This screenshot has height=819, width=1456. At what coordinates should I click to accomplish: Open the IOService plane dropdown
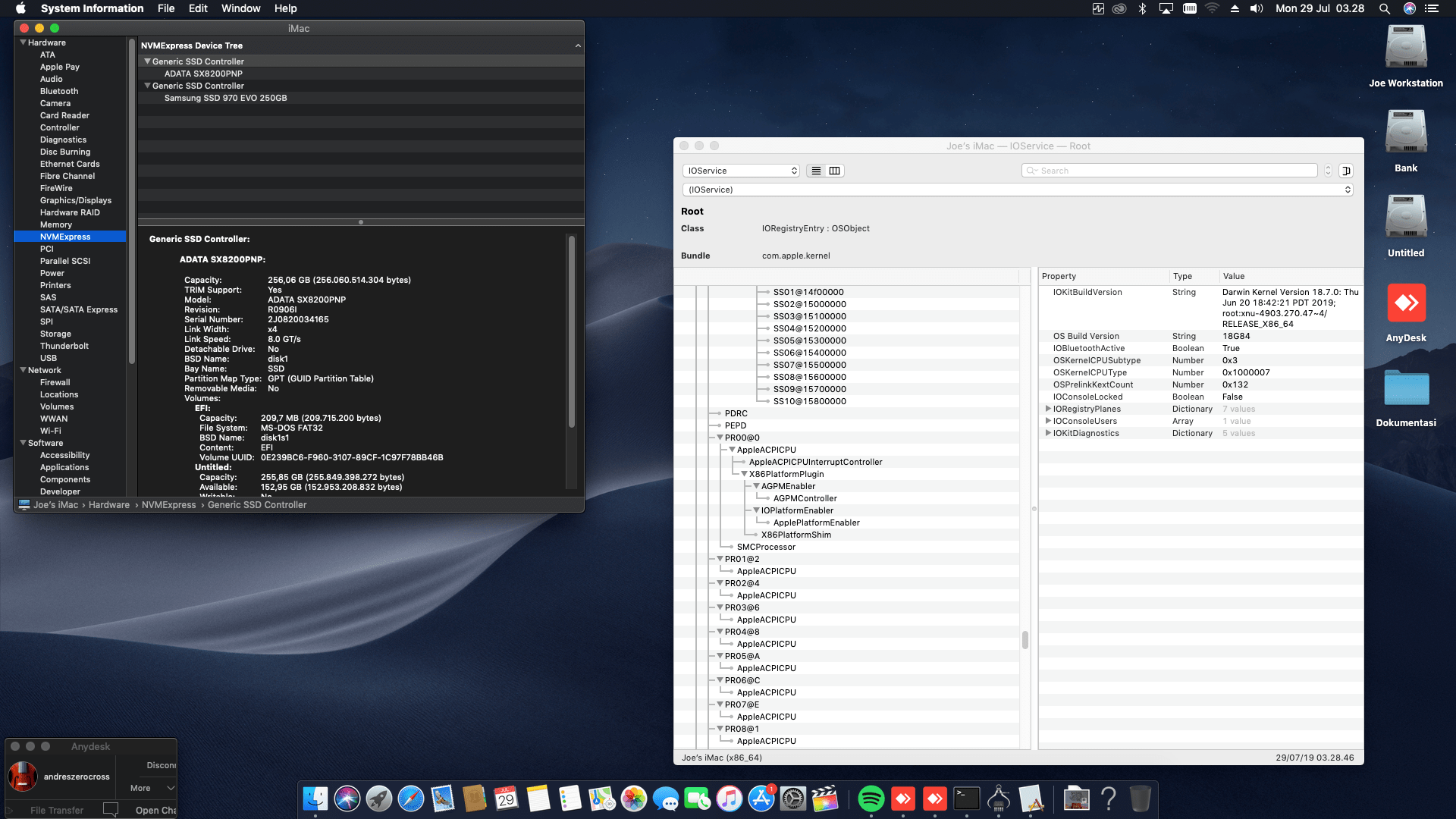click(742, 171)
